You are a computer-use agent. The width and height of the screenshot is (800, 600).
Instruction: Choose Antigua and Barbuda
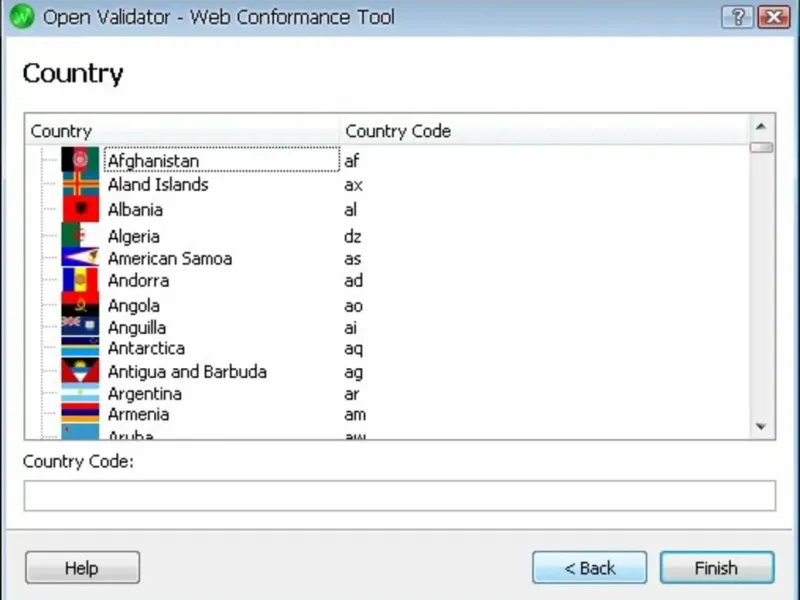(187, 371)
